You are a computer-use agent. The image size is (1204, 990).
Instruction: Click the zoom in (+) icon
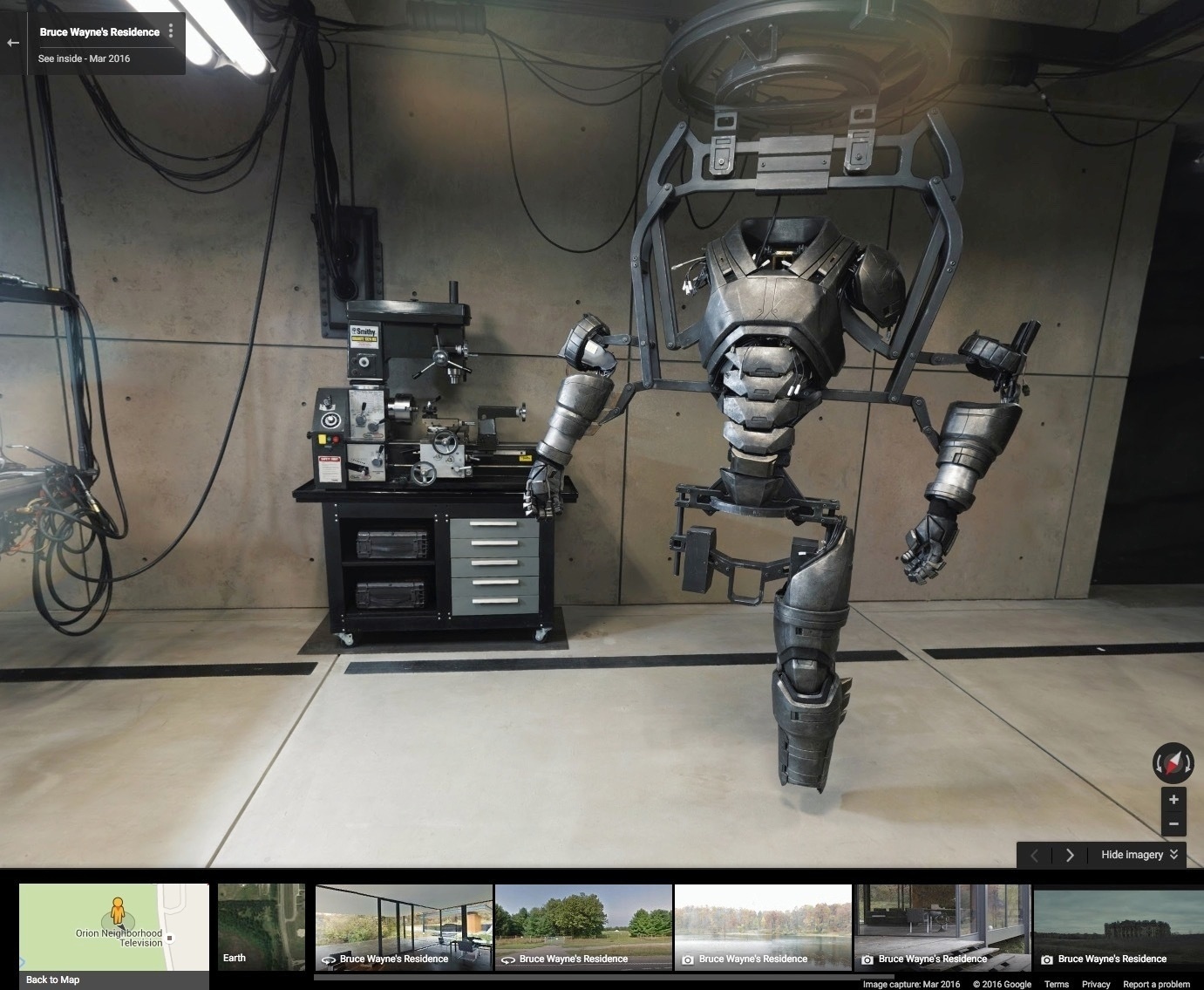(1173, 799)
